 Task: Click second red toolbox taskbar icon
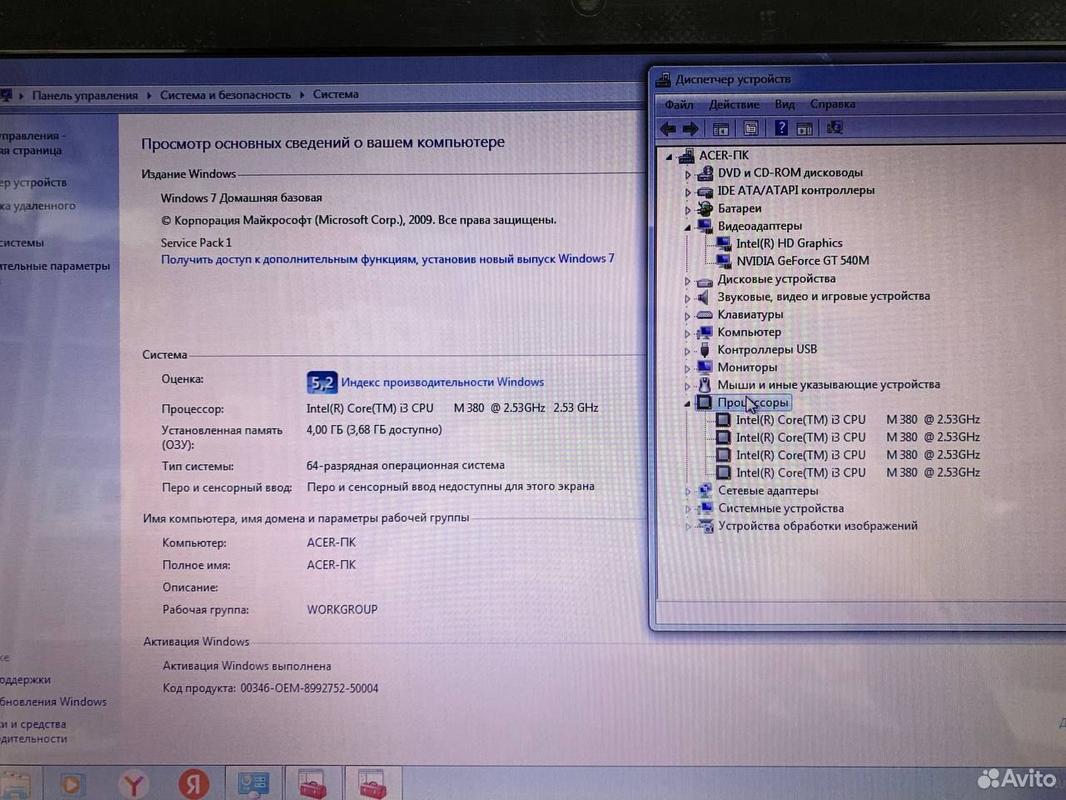pos(373,783)
